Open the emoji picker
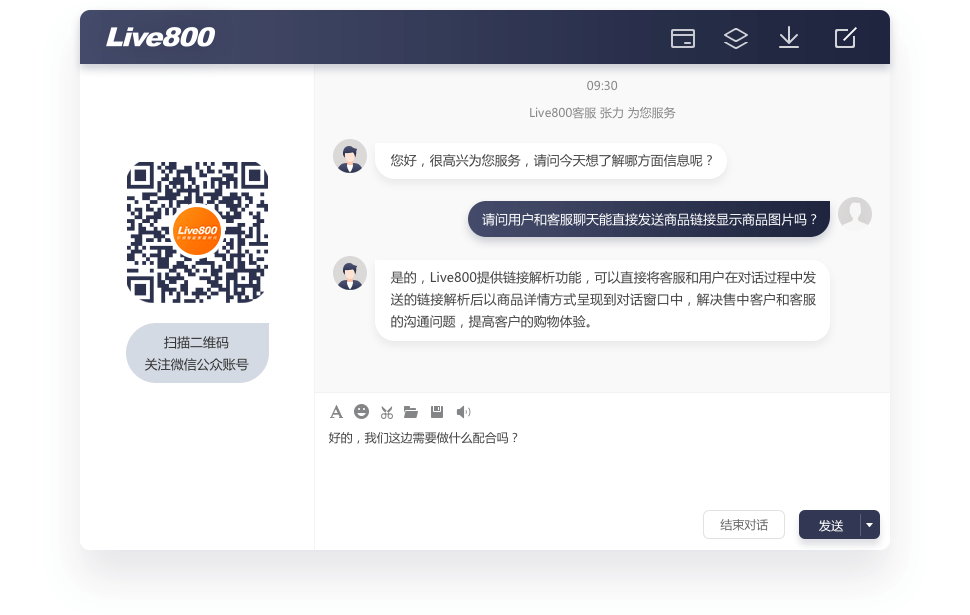This screenshot has height=615, width=970. pyautogui.click(x=361, y=411)
